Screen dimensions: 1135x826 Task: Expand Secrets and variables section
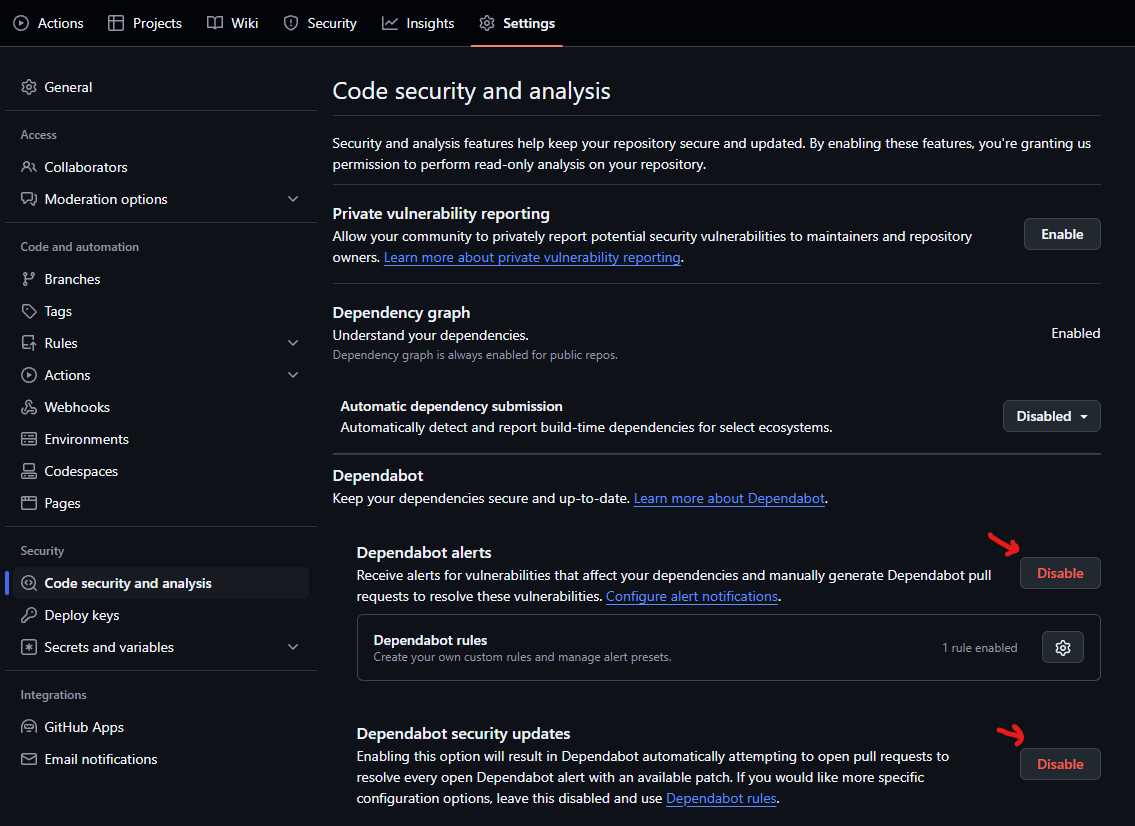(293, 647)
